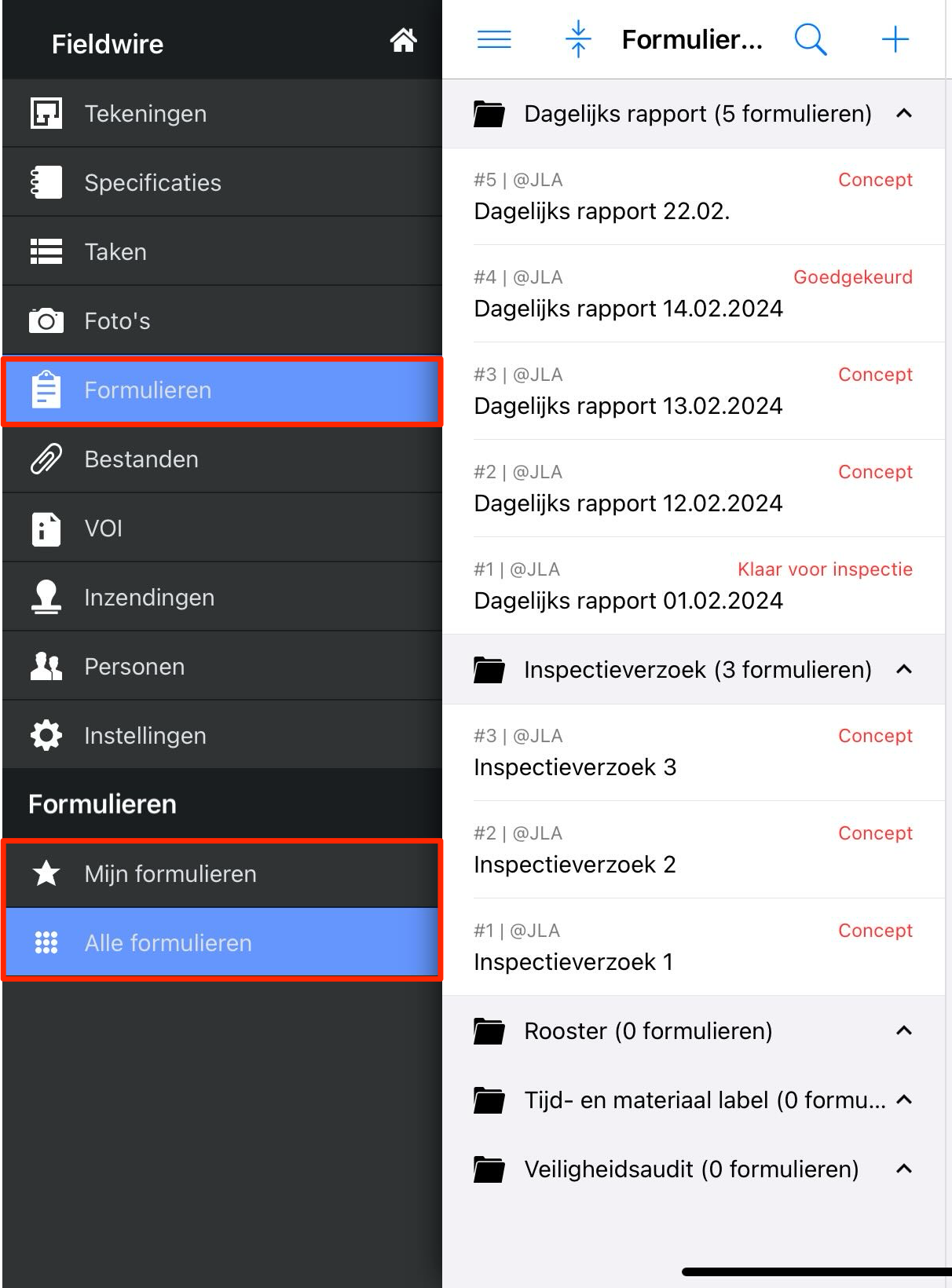
Task: Click the Foto's camera icon
Action: [x=46, y=320]
